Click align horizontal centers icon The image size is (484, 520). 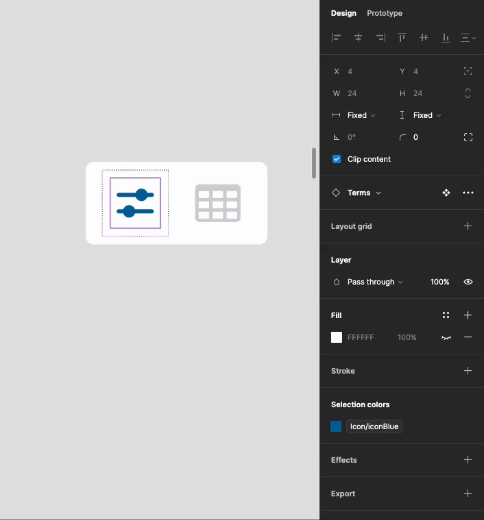358,38
